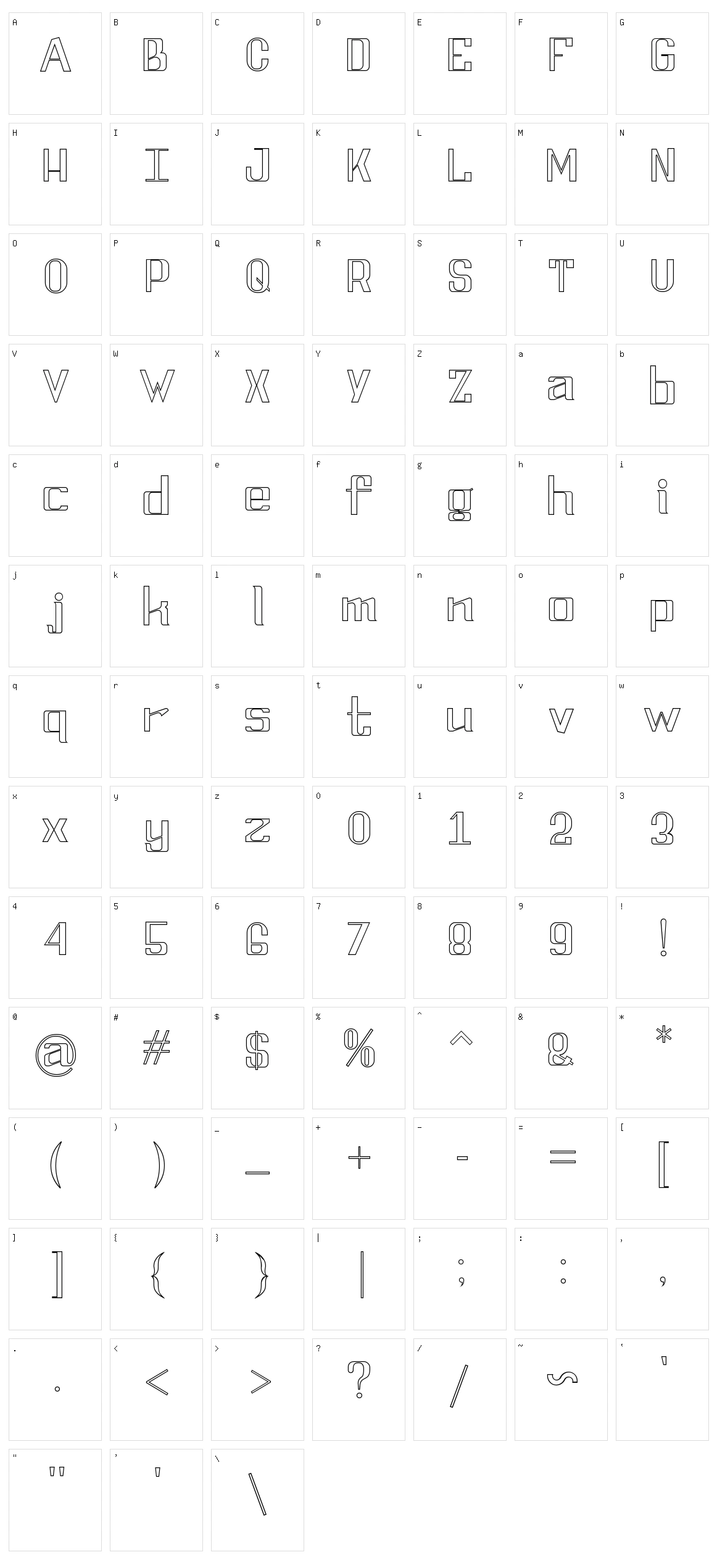Viewport: 717px width, 1568px height.
Task: Click the uppercase Q glyph preview
Action: [x=257, y=275]
